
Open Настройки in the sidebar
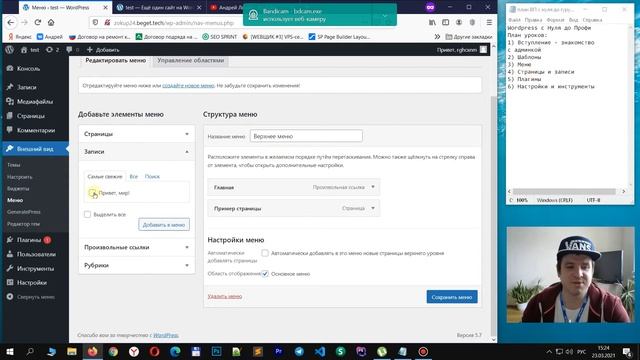tap(31, 282)
